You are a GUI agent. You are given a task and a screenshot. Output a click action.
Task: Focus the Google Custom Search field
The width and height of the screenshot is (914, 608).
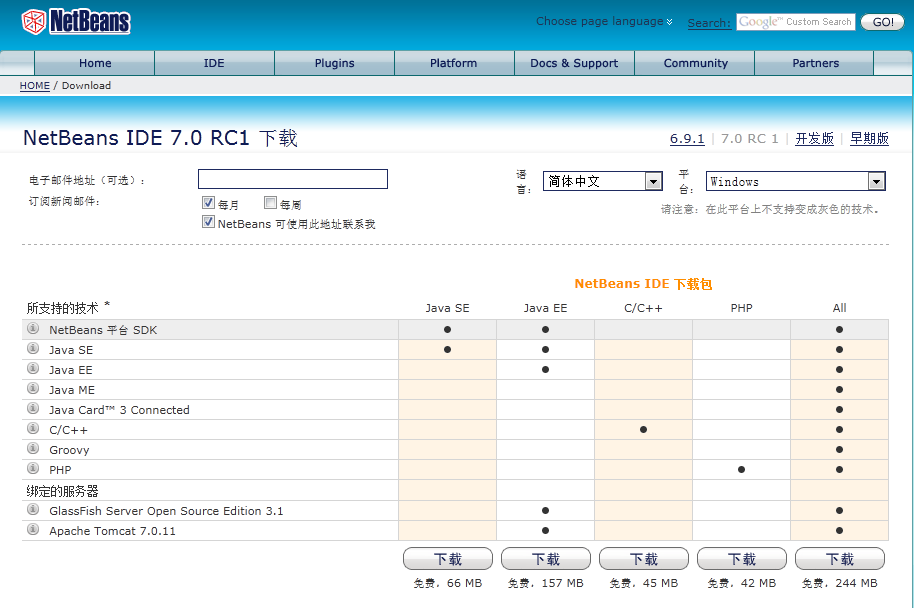[796, 22]
